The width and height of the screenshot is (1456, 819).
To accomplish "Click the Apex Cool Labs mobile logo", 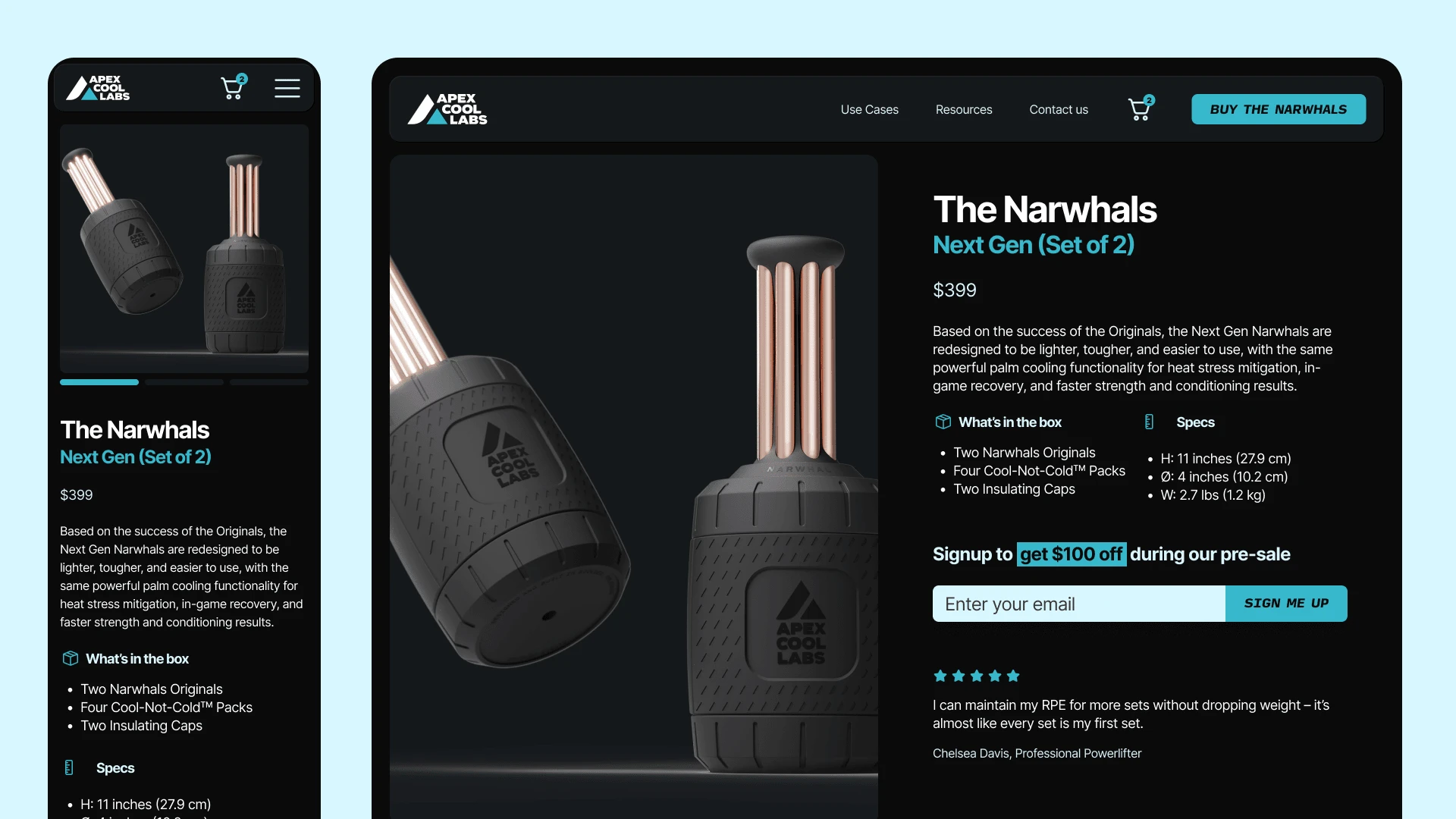I will click(x=98, y=88).
